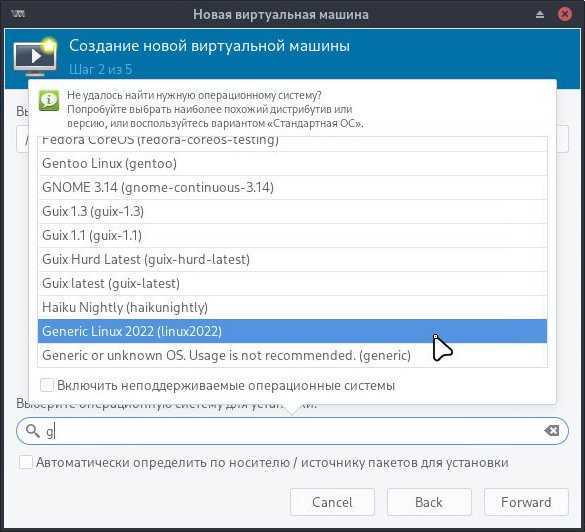Click the magnifier icon in the OS search field
Viewport: 585px width, 532px height.
33,431
